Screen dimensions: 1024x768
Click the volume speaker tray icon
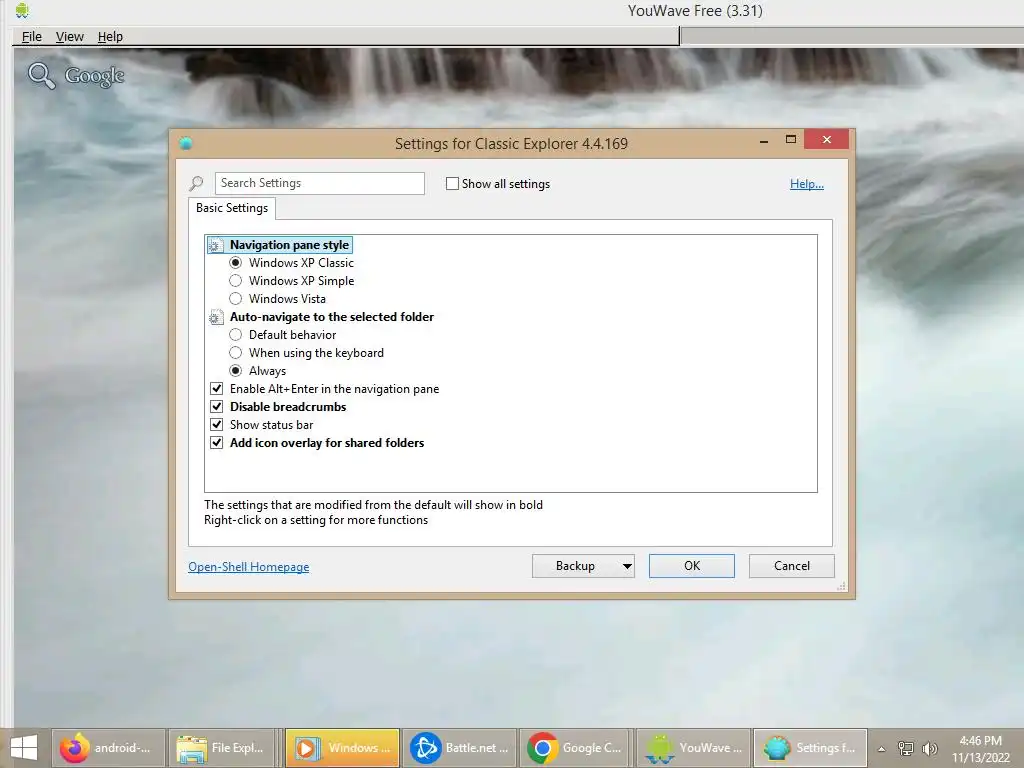click(x=930, y=748)
